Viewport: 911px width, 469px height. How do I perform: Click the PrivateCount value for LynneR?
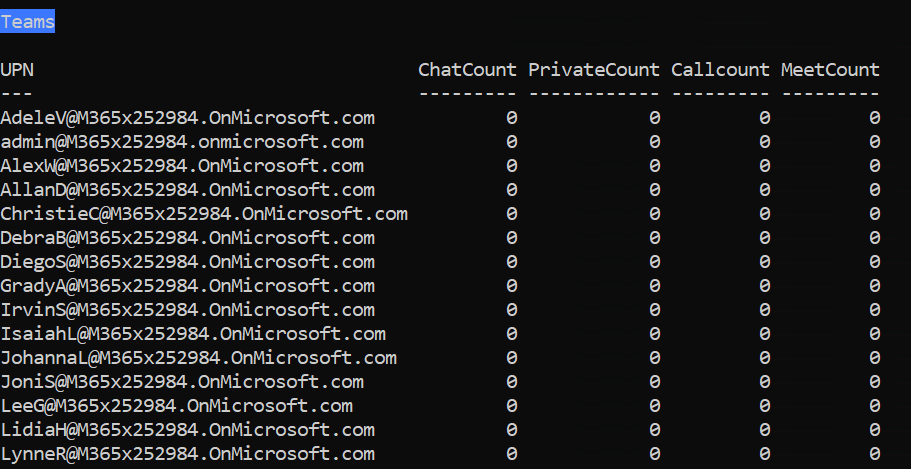click(x=655, y=454)
